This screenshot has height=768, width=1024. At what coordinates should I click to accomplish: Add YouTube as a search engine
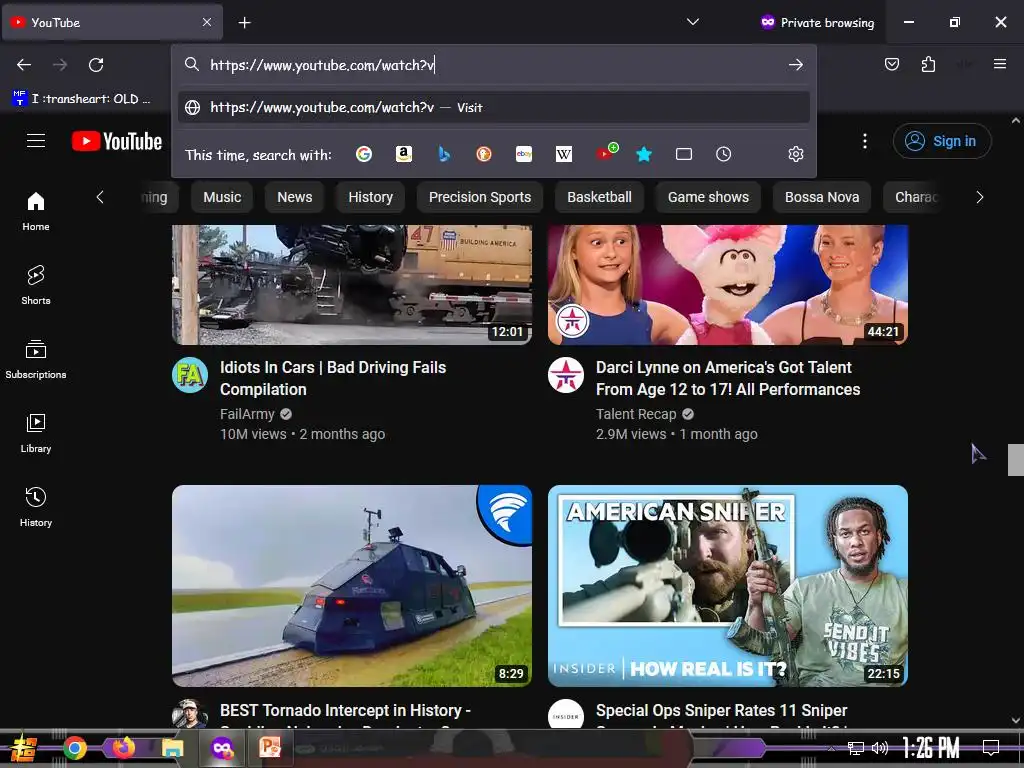[x=606, y=153]
